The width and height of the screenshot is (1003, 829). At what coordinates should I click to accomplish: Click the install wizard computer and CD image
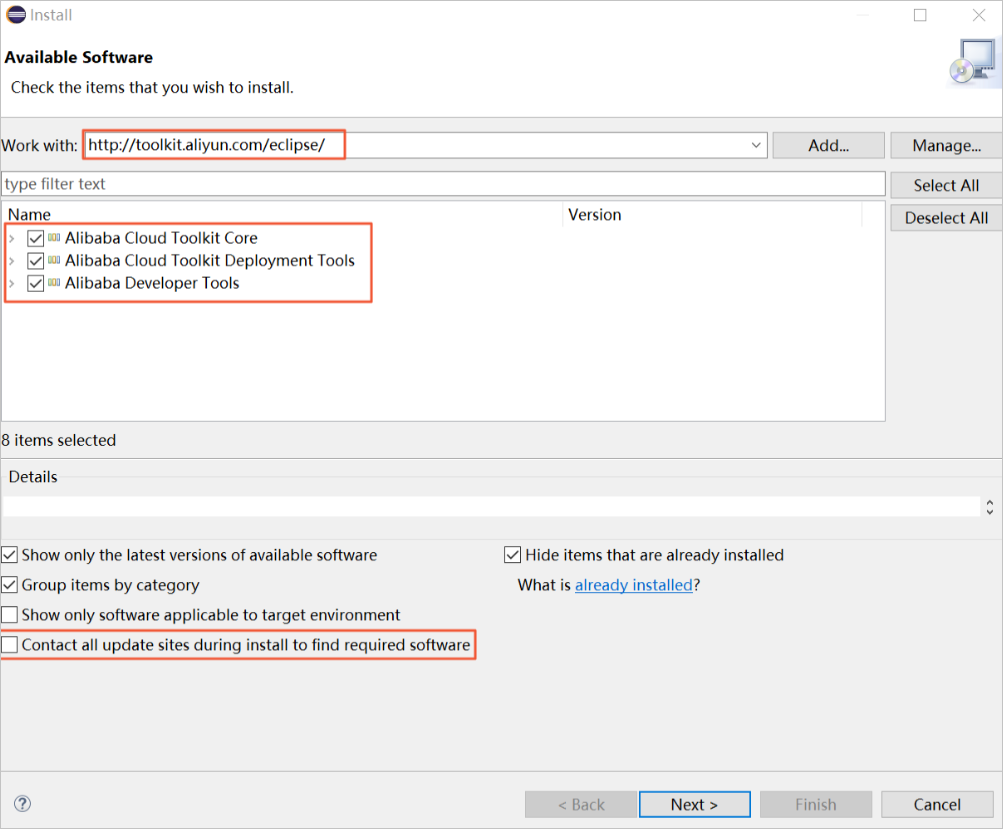tap(973, 62)
